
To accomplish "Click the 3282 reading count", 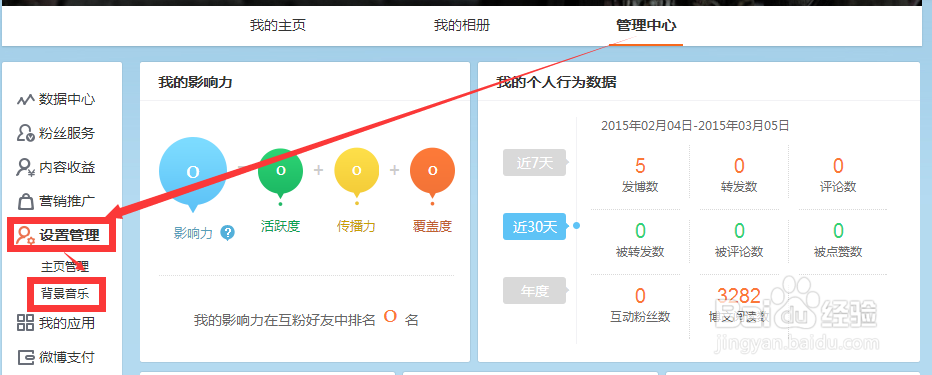I will pyautogui.click(x=739, y=295).
